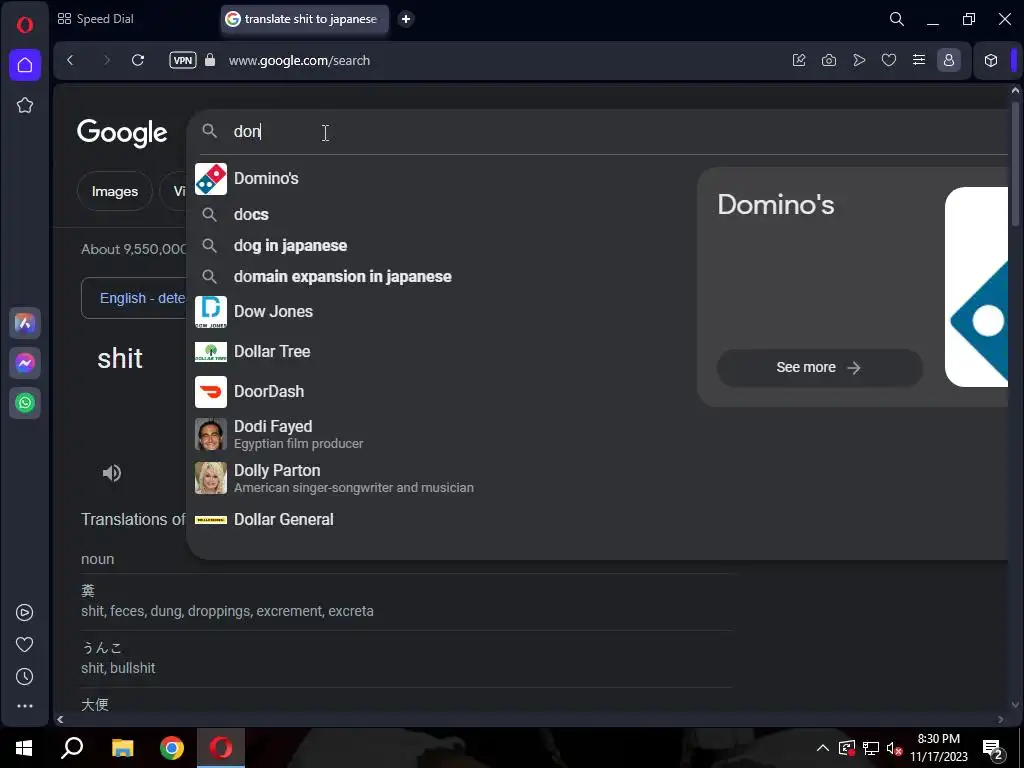Click the Domino's logo thumbnail in panel
The height and width of the screenshot is (768, 1024).
pyautogui.click(x=976, y=287)
